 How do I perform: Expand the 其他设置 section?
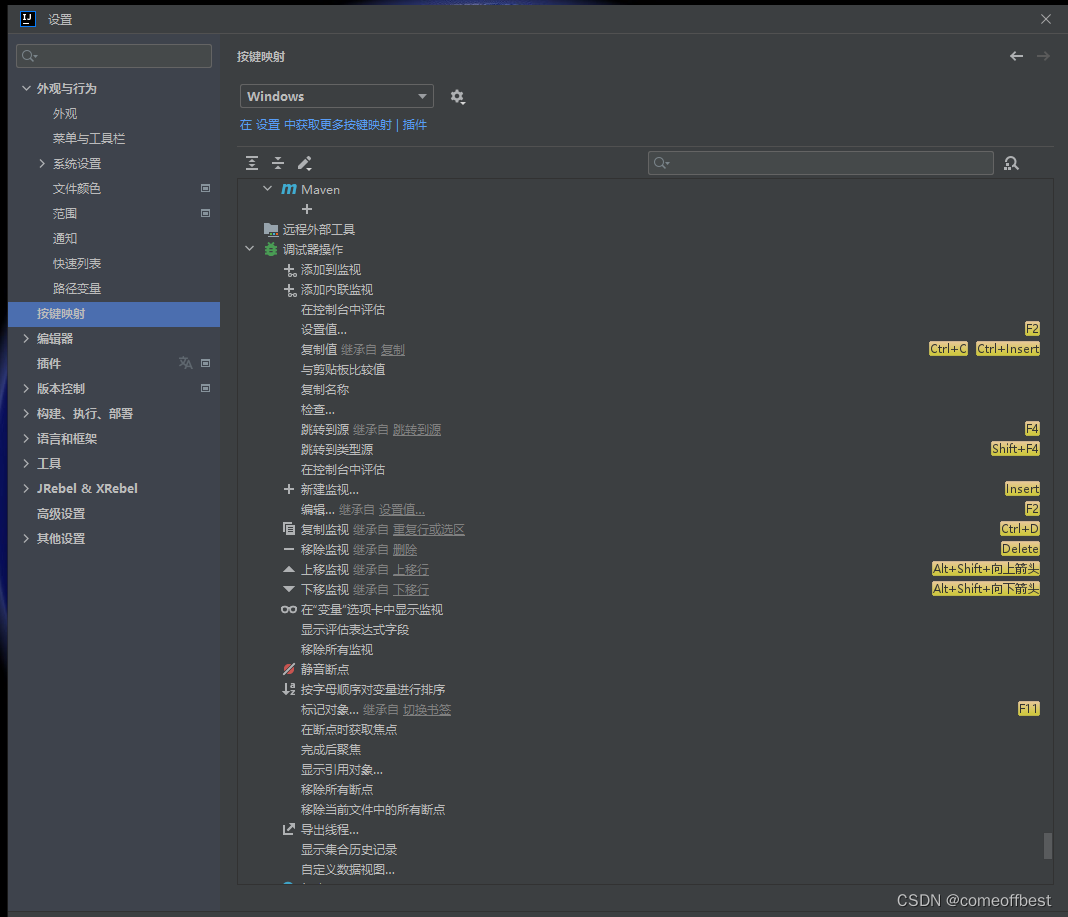click(26, 538)
